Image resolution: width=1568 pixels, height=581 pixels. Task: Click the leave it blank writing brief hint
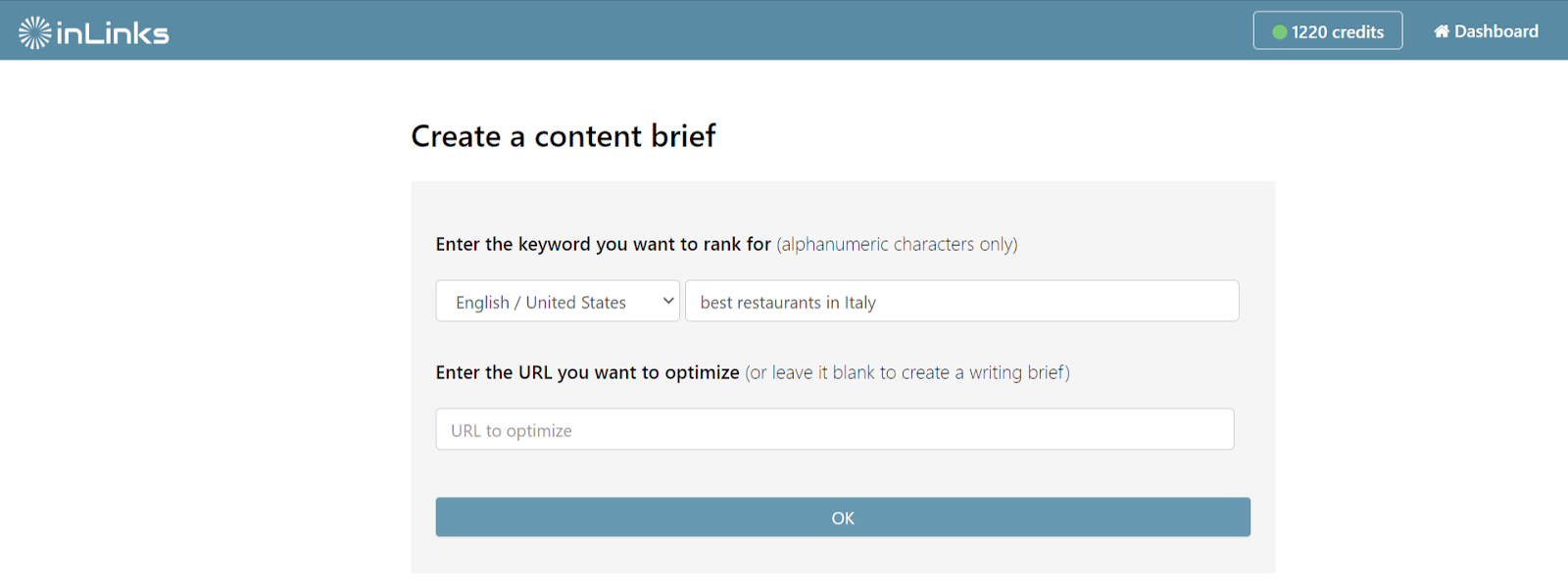point(907,372)
